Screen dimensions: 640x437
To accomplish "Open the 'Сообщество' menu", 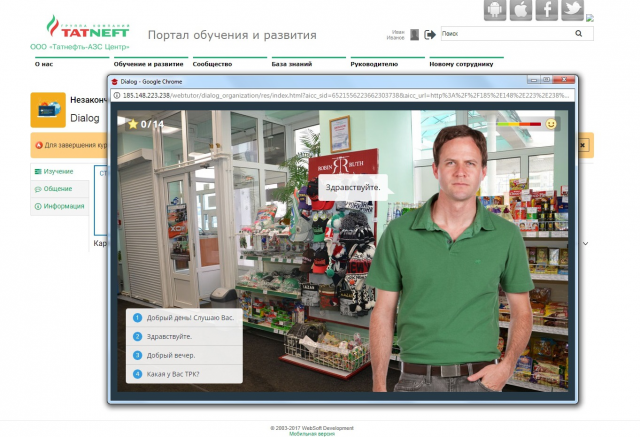I will (x=212, y=64).
